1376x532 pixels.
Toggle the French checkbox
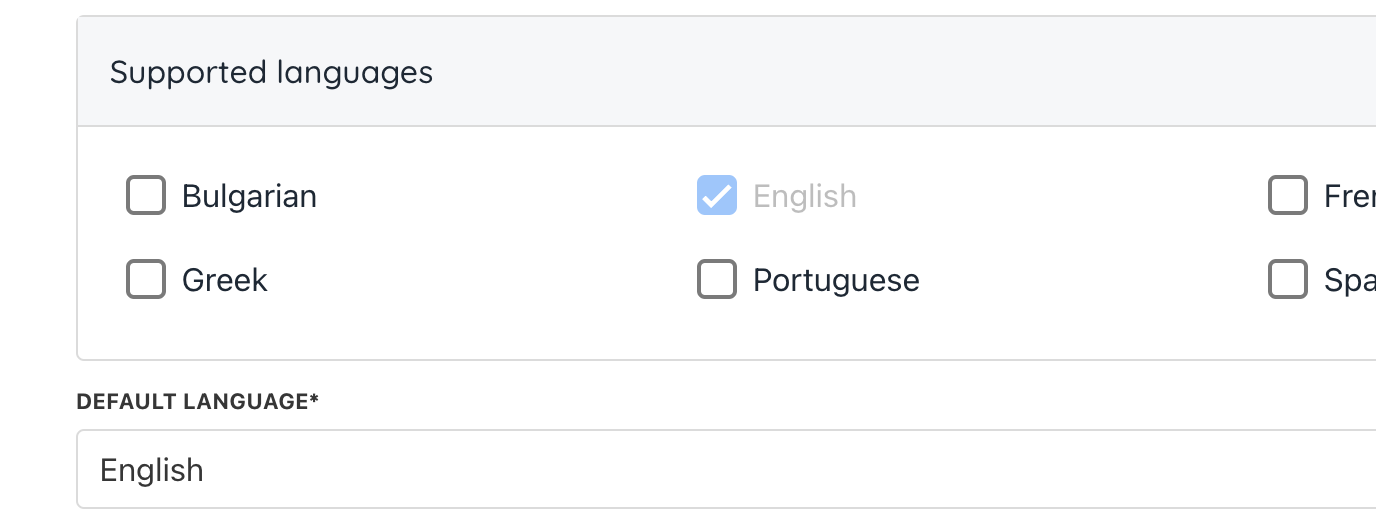(1288, 196)
